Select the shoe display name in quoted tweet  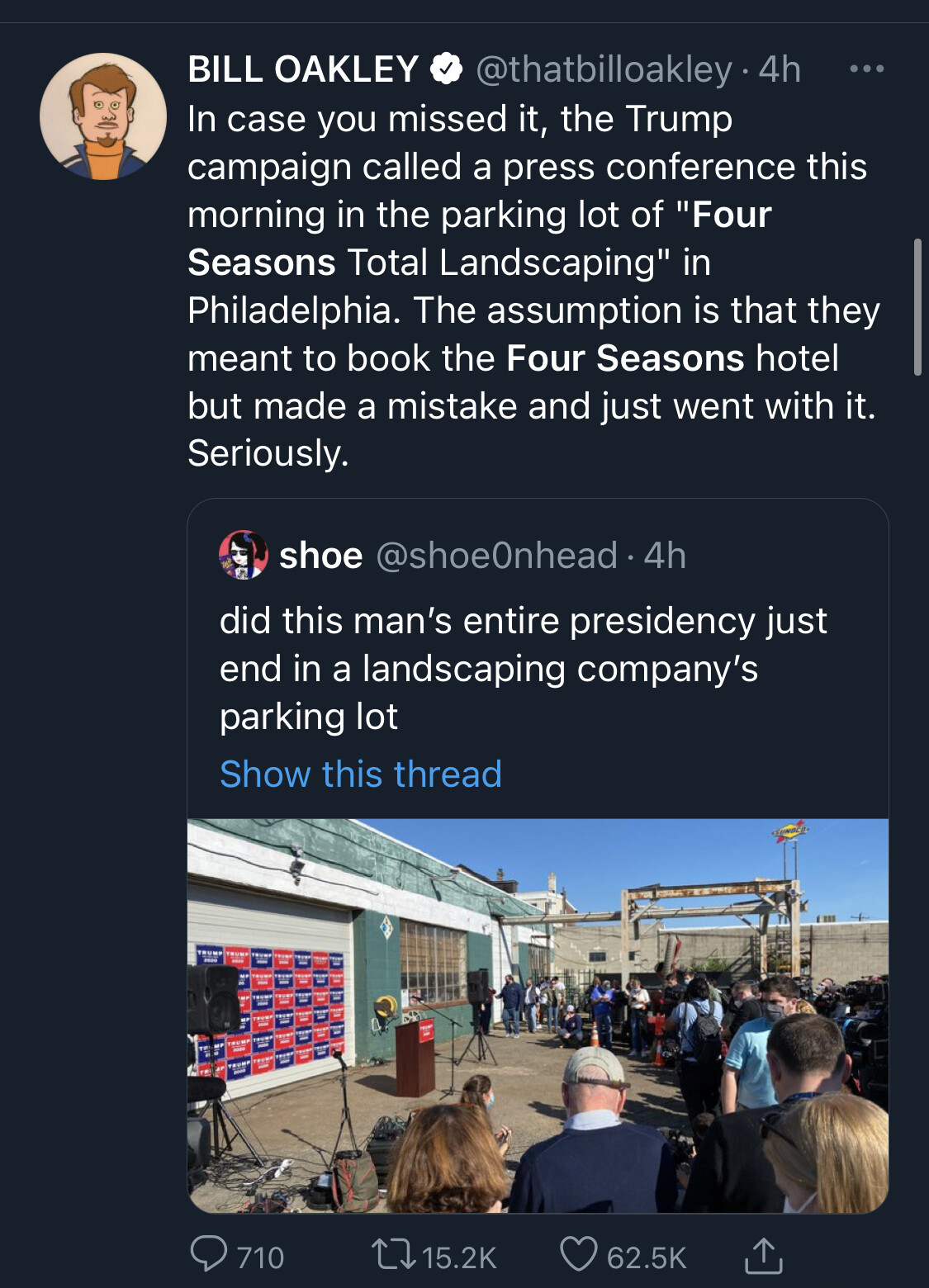pos(321,556)
